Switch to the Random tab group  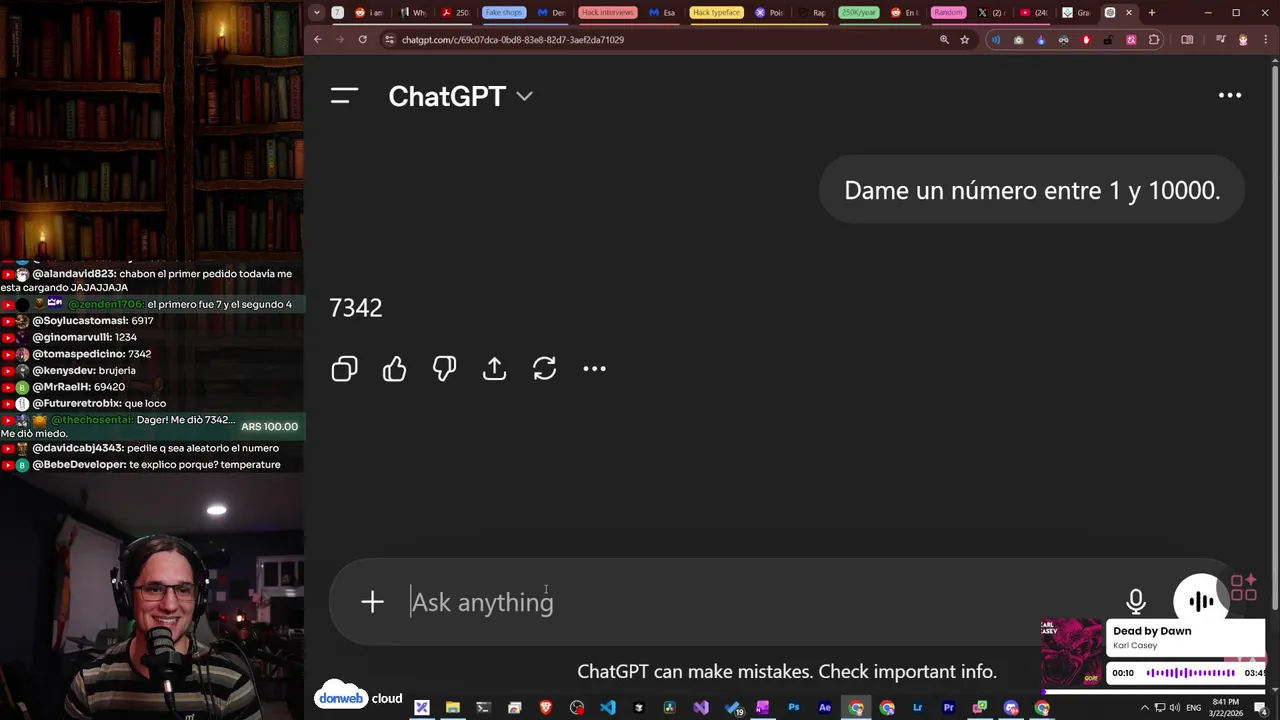click(948, 13)
